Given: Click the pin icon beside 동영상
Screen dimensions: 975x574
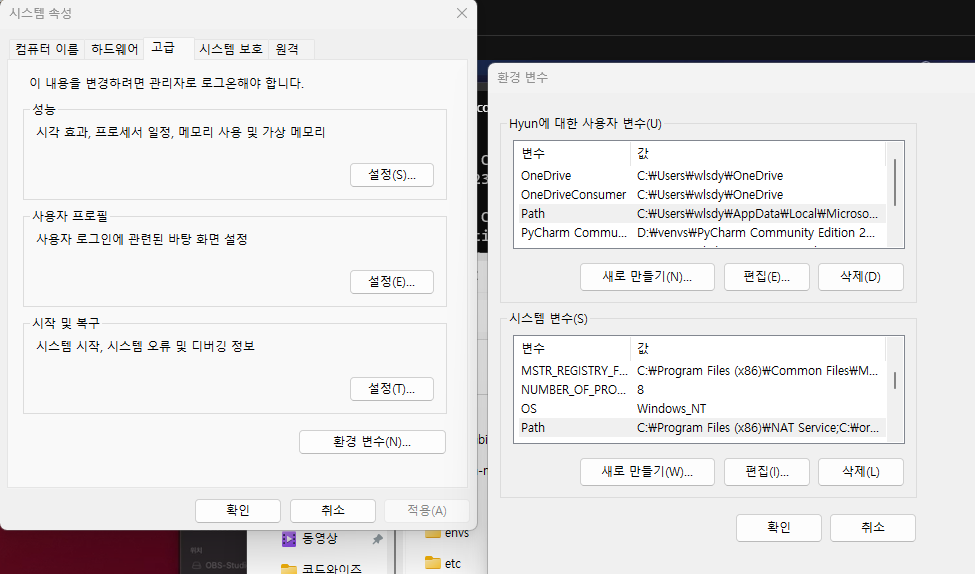Looking at the screenshot, I should pos(377,539).
